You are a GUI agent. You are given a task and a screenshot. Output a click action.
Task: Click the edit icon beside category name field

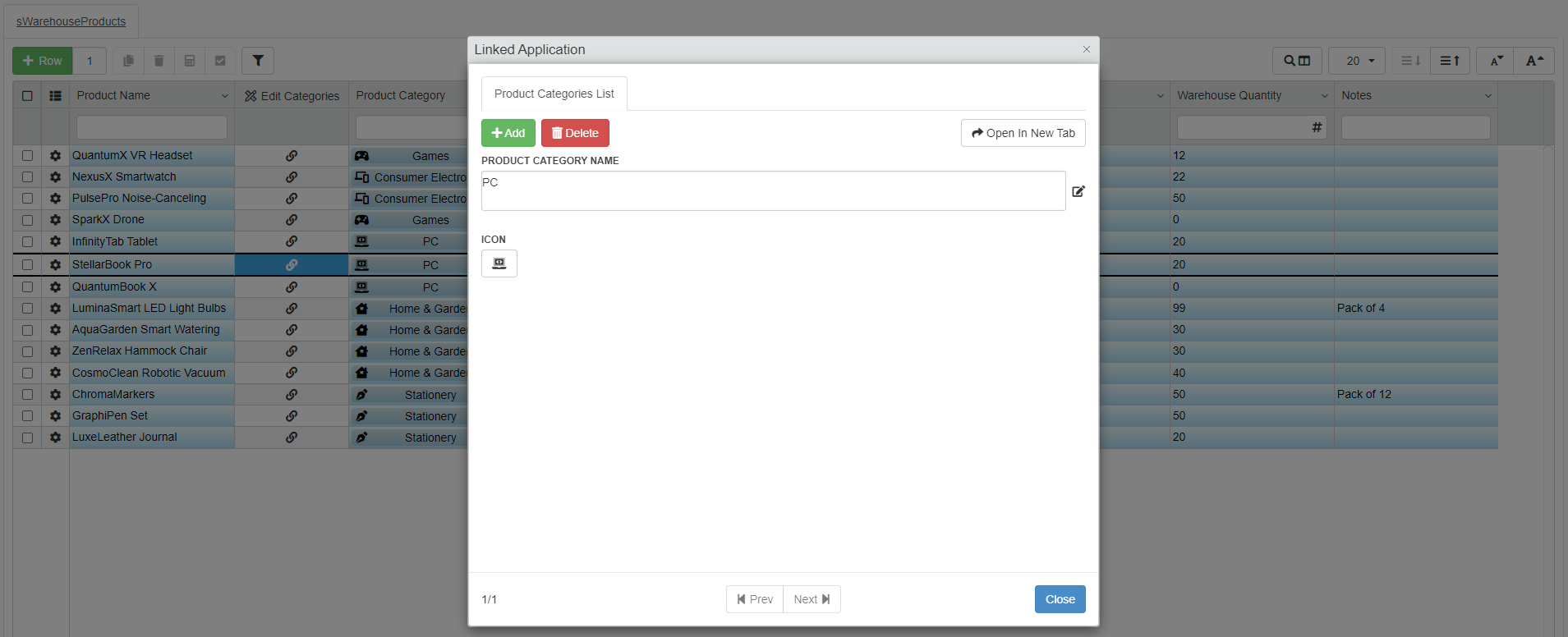1078,191
